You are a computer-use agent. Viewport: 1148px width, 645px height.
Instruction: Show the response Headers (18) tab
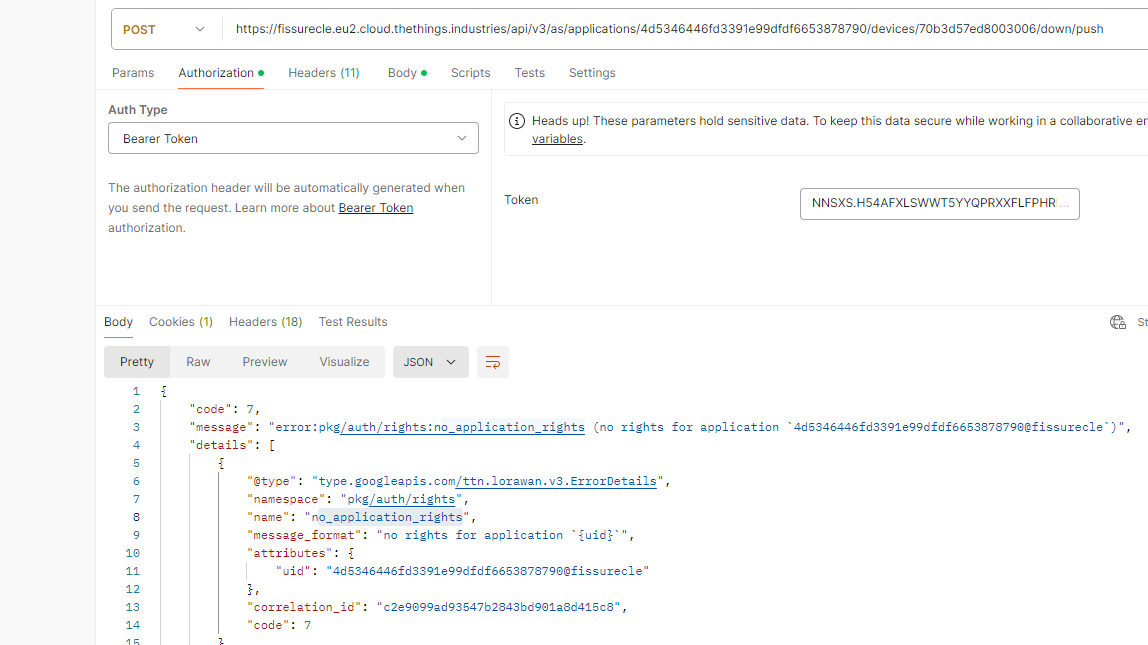pyautogui.click(x=265, y=322)
